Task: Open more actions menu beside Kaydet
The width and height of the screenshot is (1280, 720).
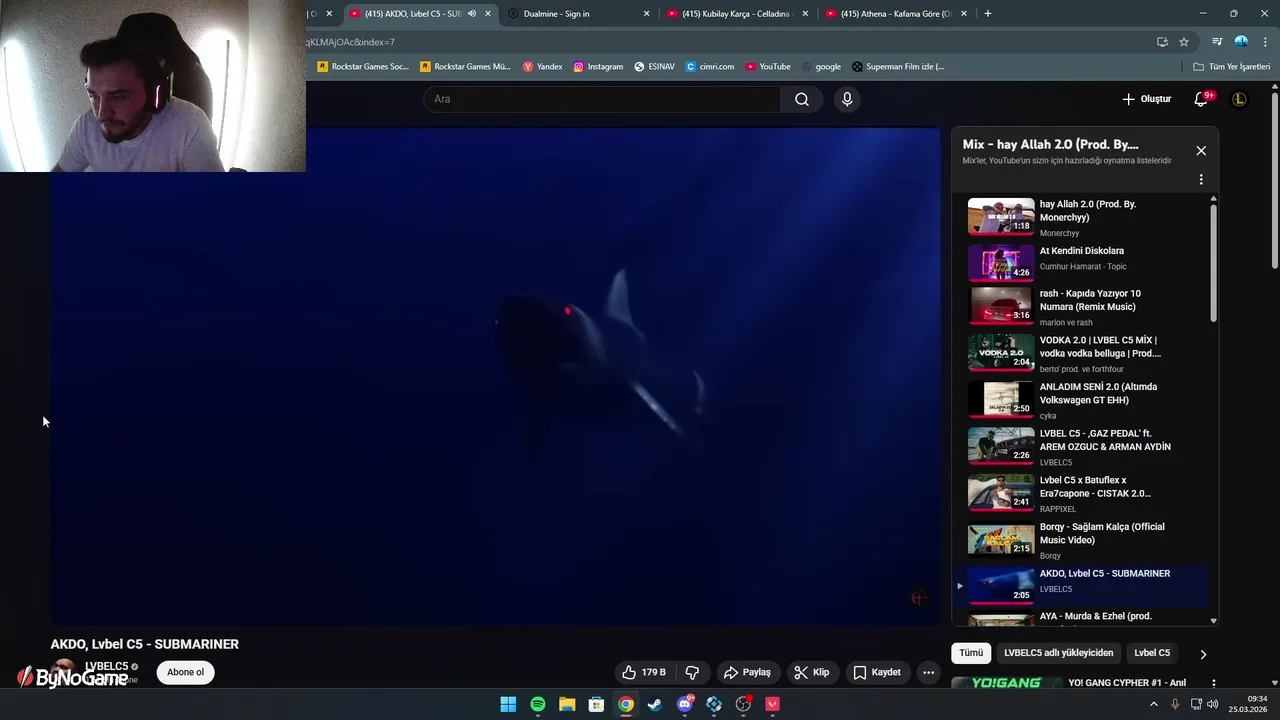Action: coord(928,672)
